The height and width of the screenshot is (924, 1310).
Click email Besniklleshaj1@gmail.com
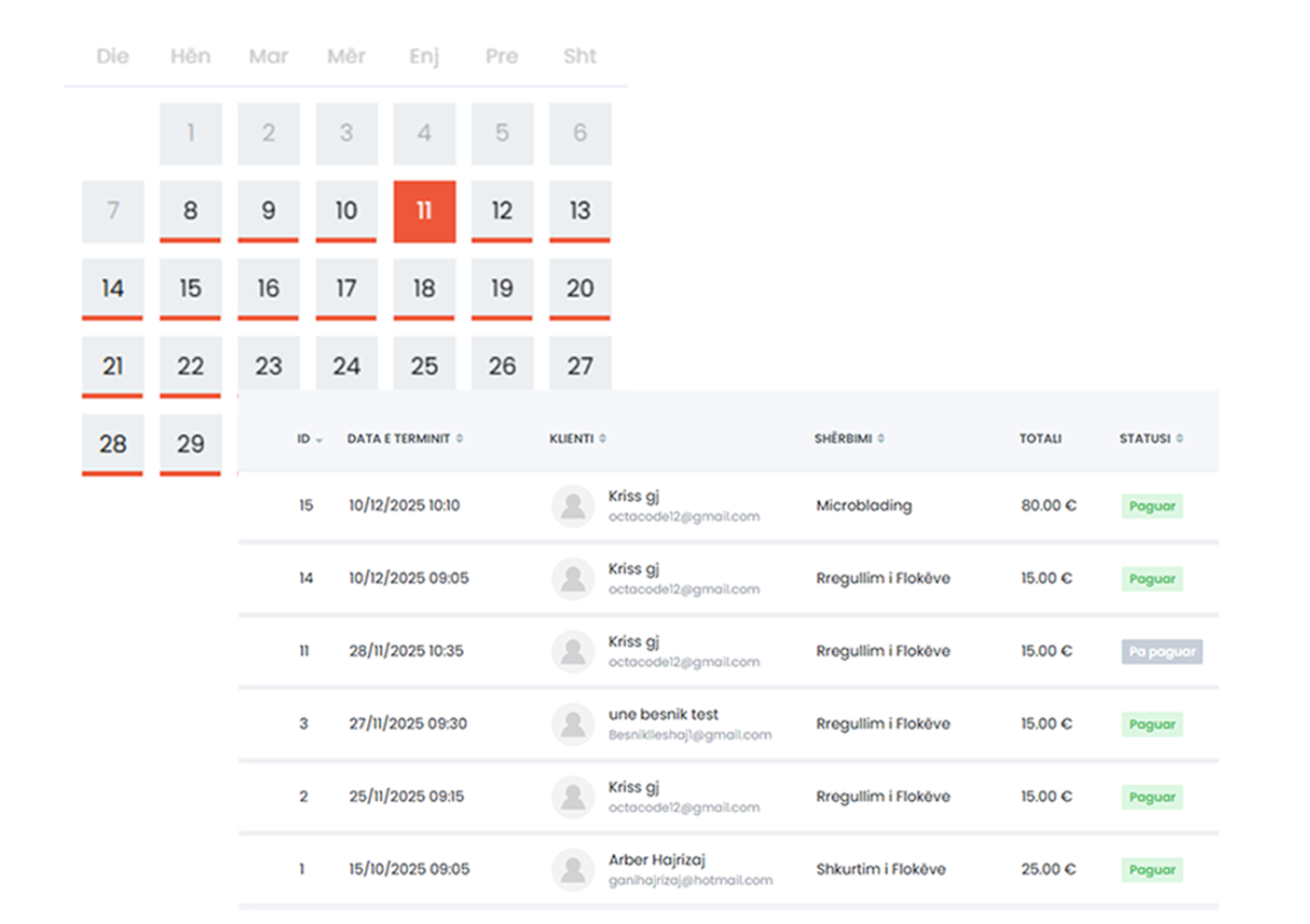(689, 735)
